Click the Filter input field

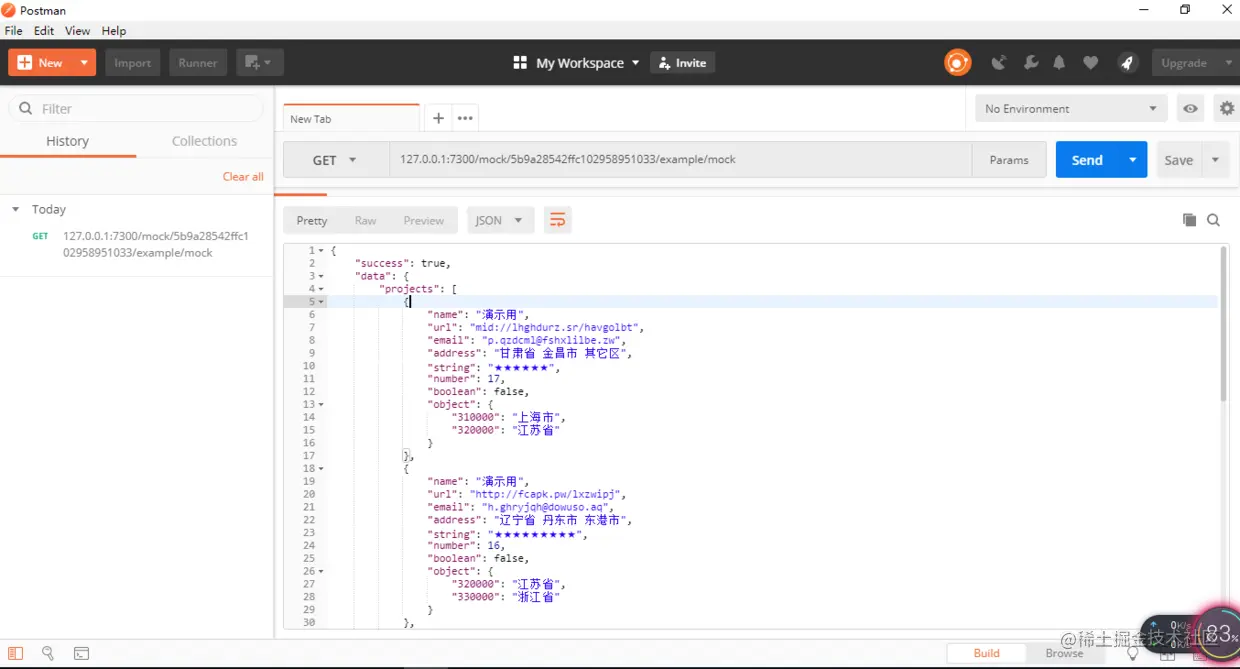tap(136, 108)
